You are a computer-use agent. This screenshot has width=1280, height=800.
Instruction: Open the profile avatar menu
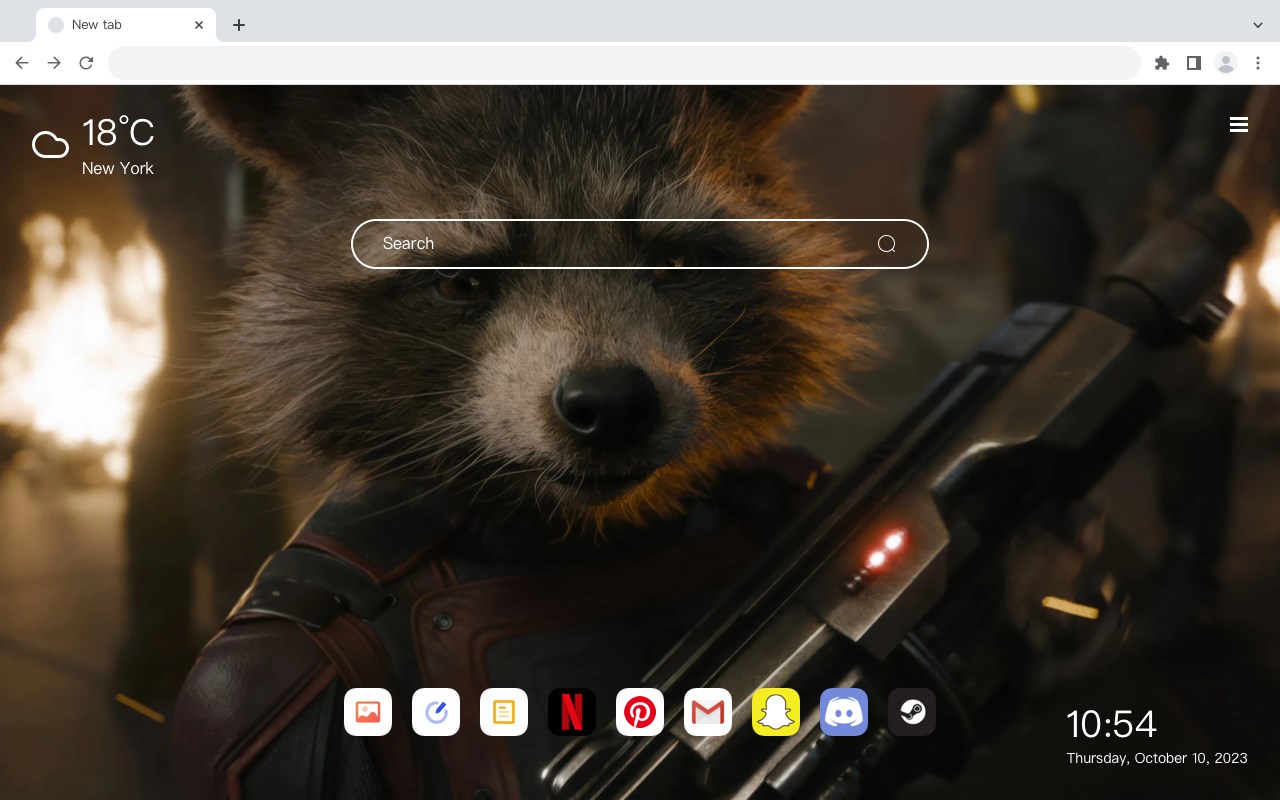(1226, 63)
